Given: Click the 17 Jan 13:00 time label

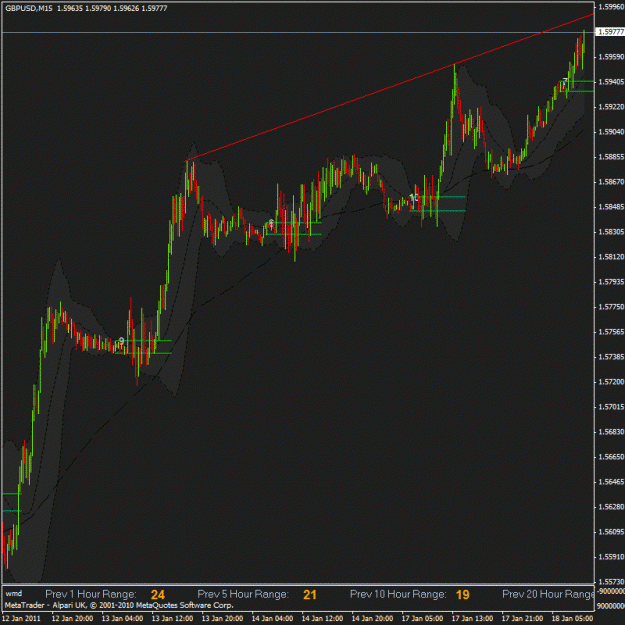Looking at the screenshot, I should (472, 619).
